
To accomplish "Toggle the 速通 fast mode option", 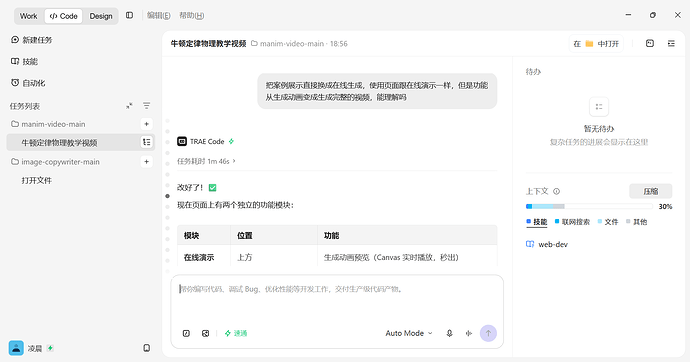I will point(236,333).
